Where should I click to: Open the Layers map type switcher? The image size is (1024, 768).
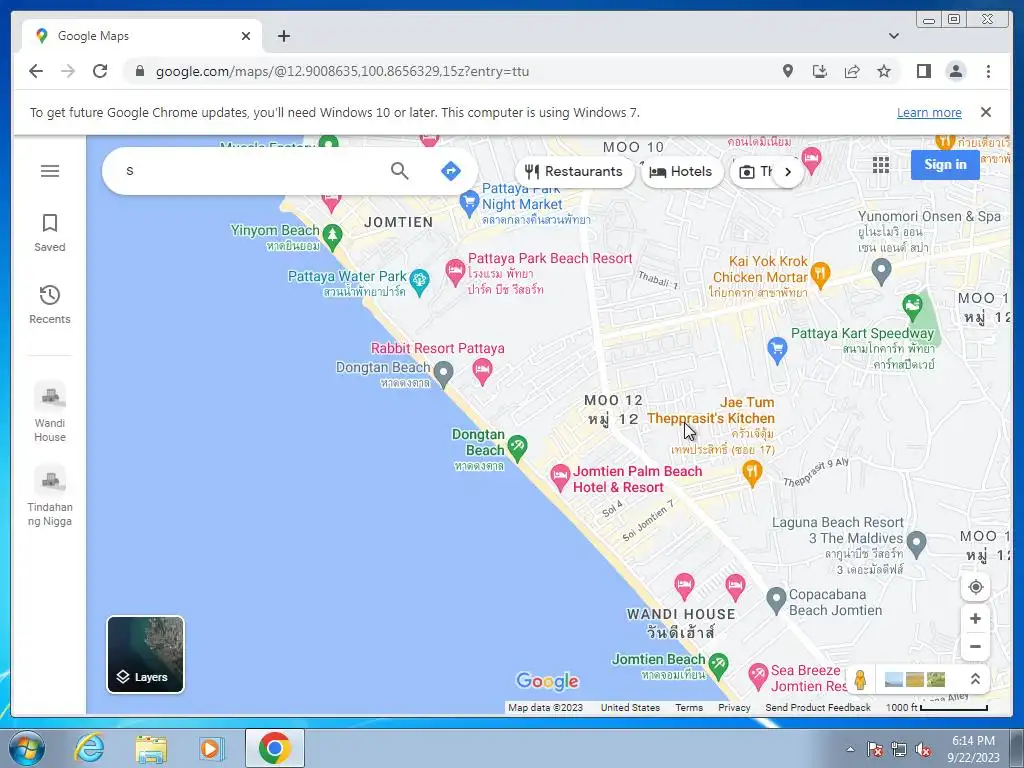pyautogui.click(x=145, y=654)
